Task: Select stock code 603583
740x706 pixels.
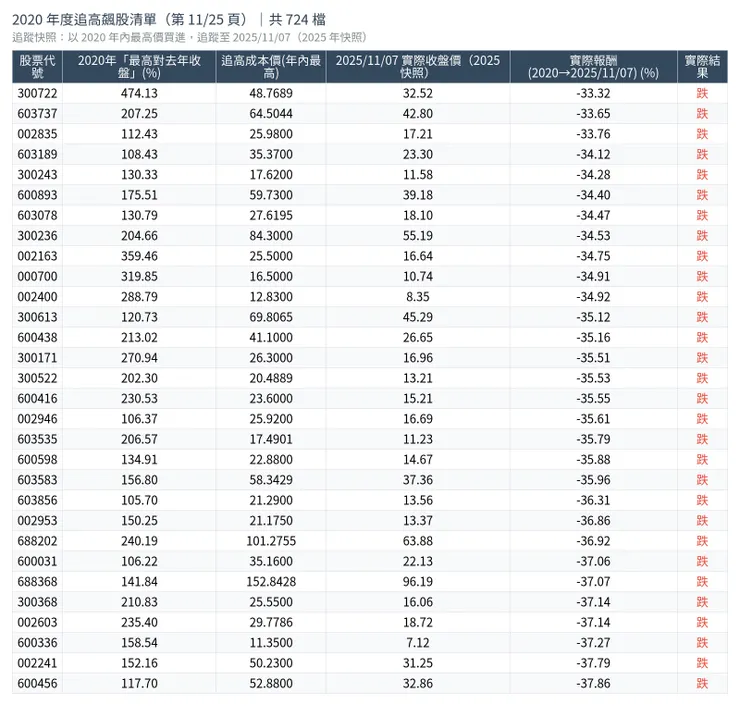Action: 37,479
